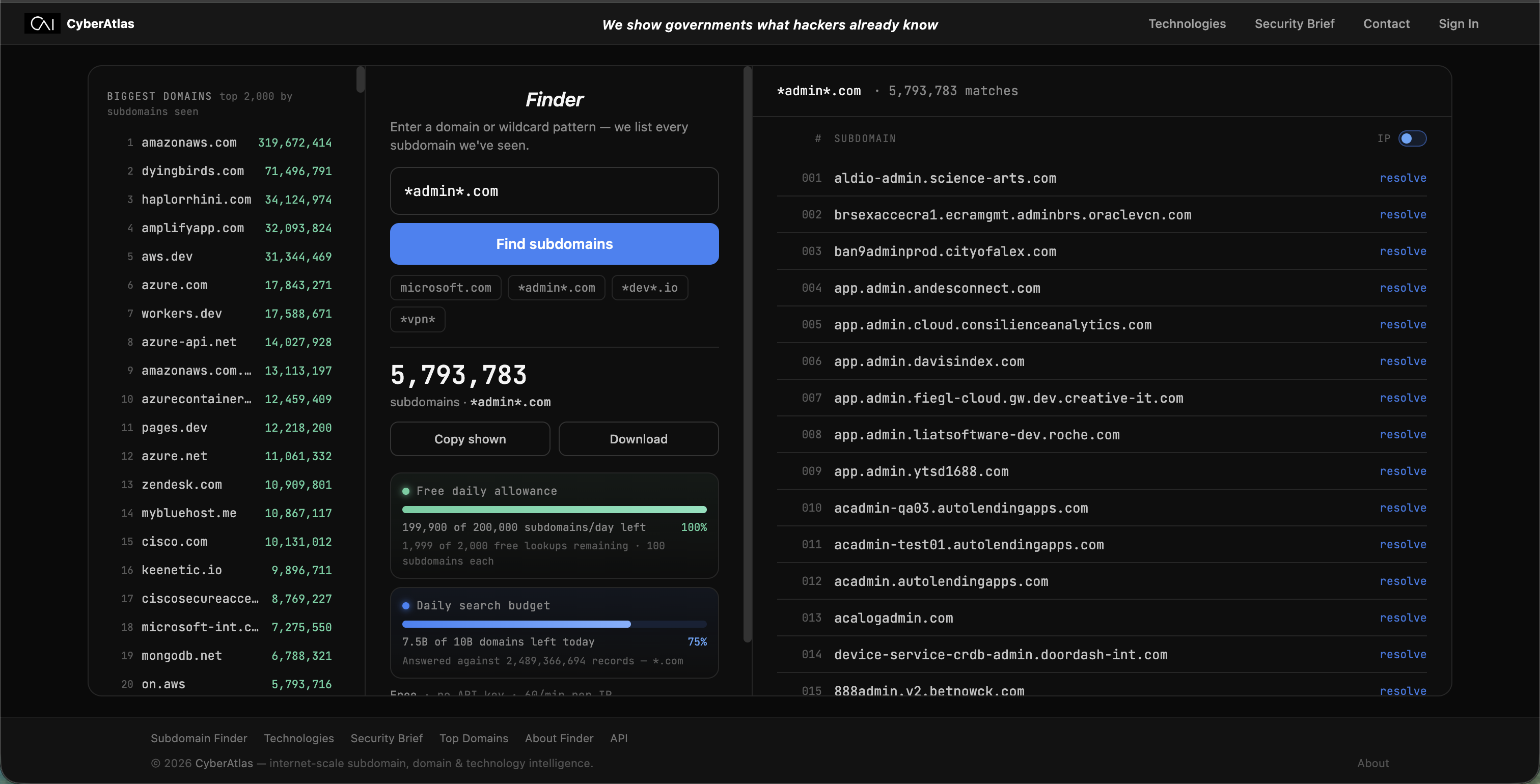
Task: Resolve acalogadmin.com
Action: pos(1402,618)
